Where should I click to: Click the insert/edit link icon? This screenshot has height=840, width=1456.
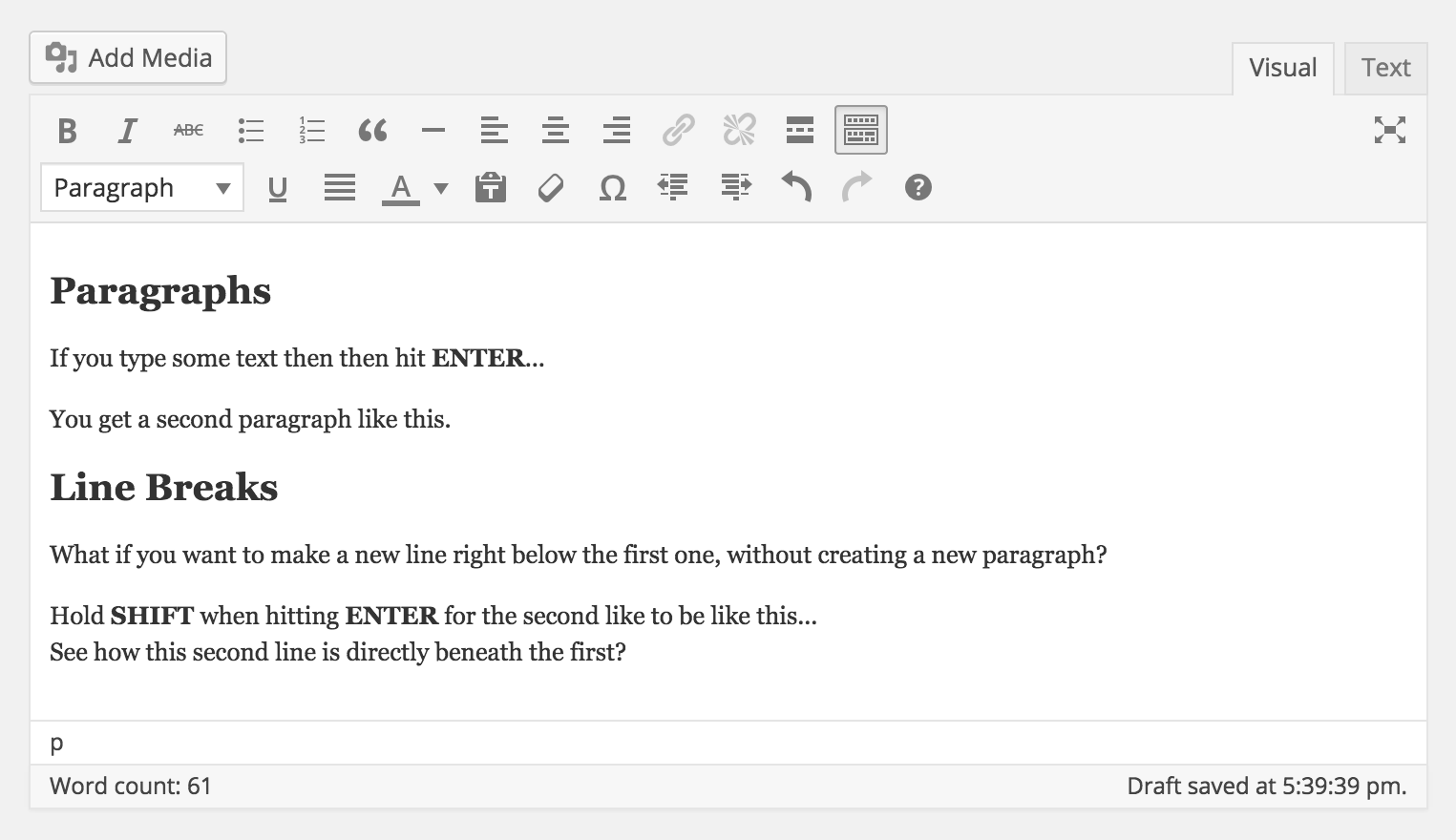click(678, 130)
